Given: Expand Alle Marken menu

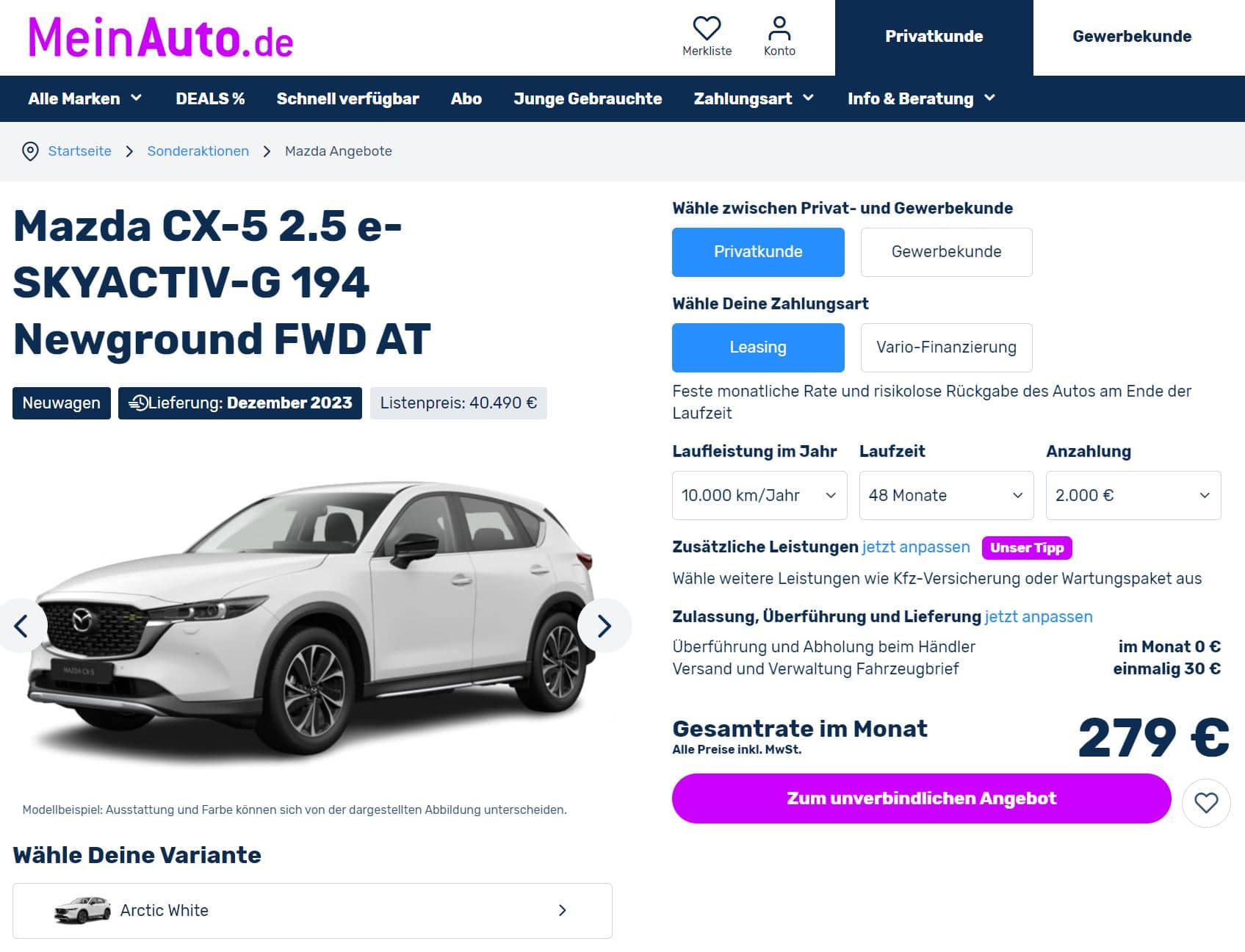Looking at the screenshot, I should coord(85,98).
